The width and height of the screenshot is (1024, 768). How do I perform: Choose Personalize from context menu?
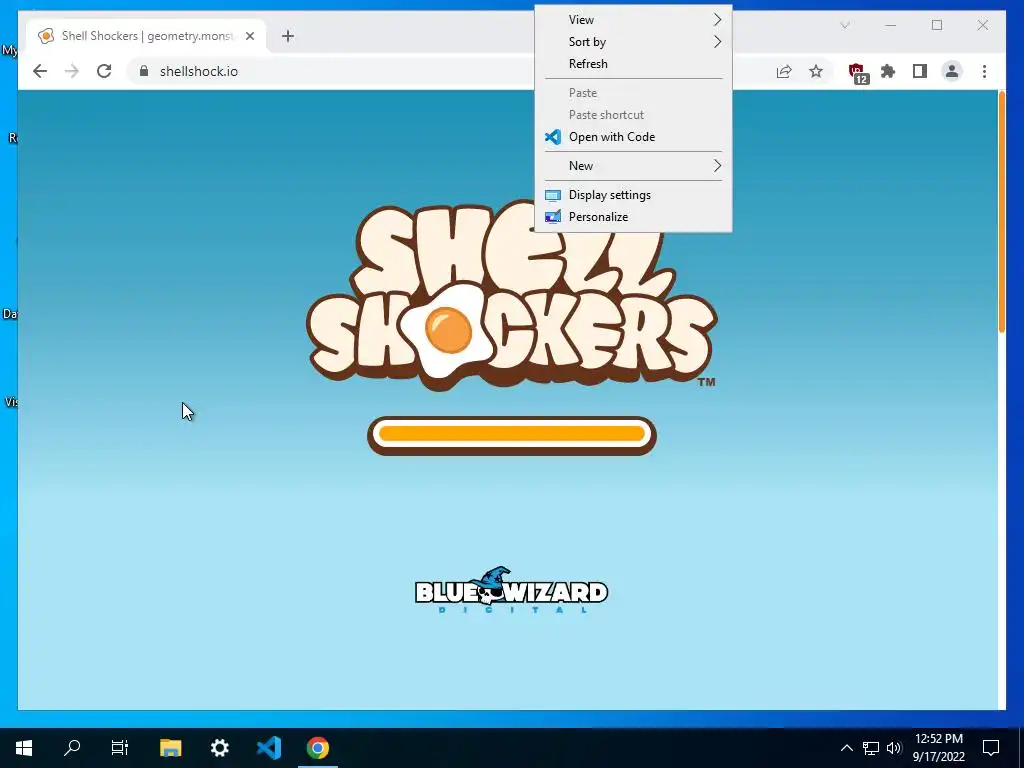[633, 217]
